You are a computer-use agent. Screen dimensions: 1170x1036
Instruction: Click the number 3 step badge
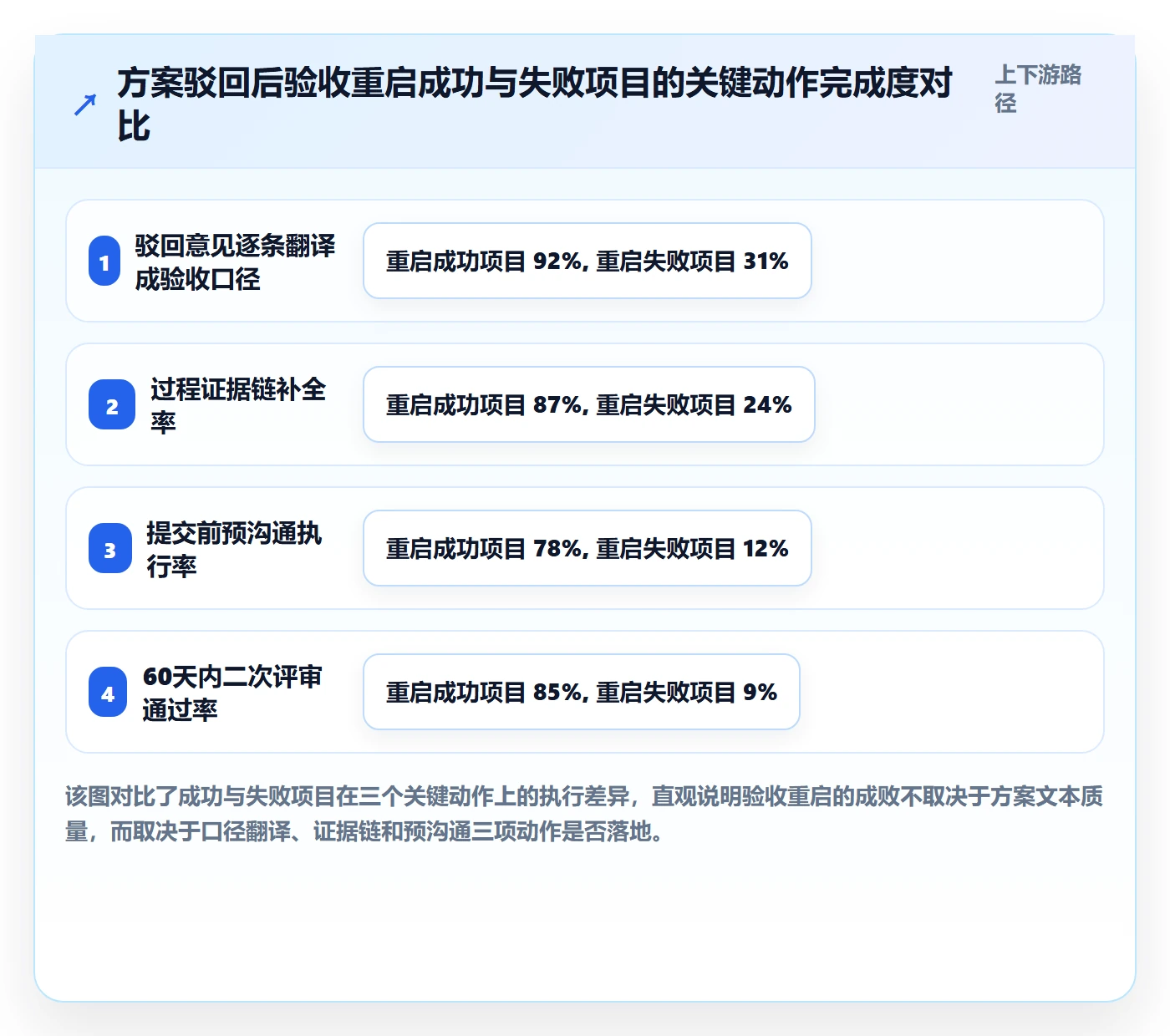coord(110,548)
